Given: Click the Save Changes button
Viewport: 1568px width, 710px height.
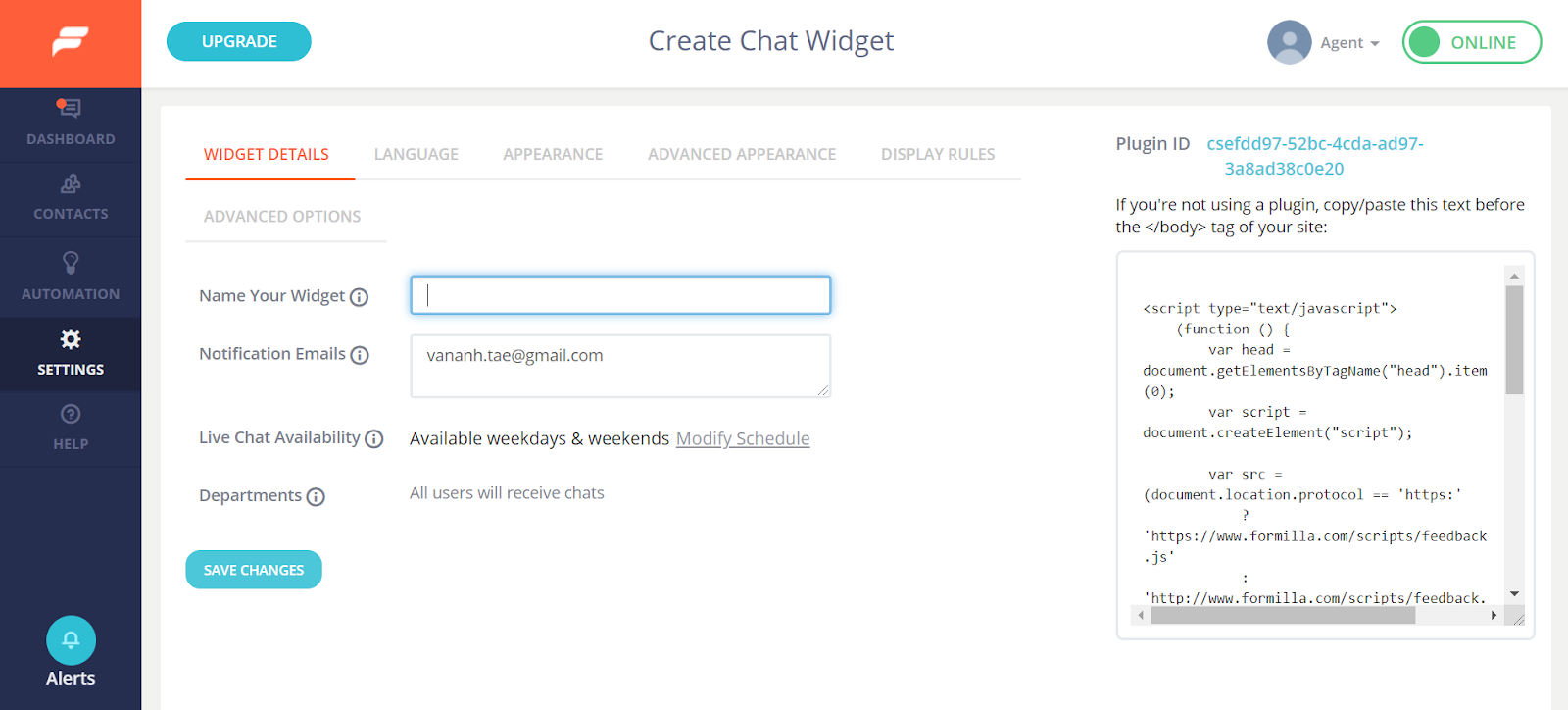Looking at the screenshot, I should click(x=254, y=570).
